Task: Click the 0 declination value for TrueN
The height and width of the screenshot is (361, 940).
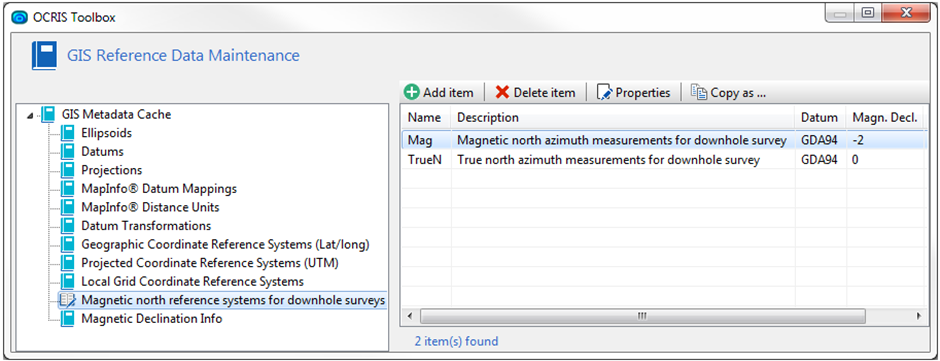Action: click(854, 160)
